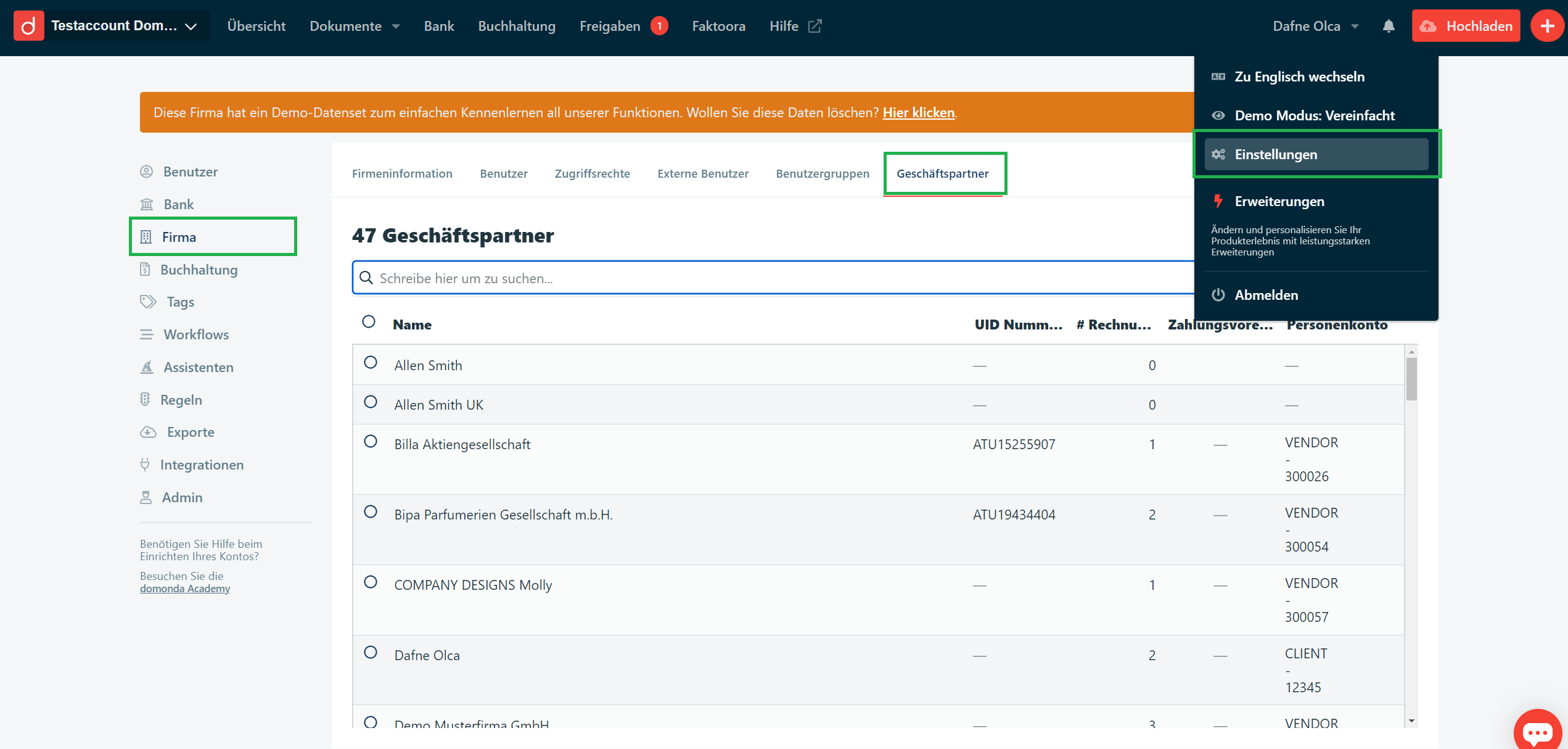The image size is (1568, 749).
Task: Click the red plus icon in header
Action: [1546, 26]
